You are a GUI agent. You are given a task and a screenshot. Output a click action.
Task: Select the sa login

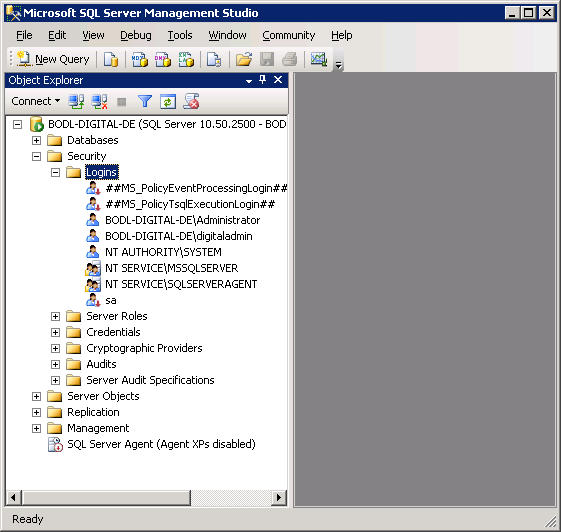click(111, 301)
